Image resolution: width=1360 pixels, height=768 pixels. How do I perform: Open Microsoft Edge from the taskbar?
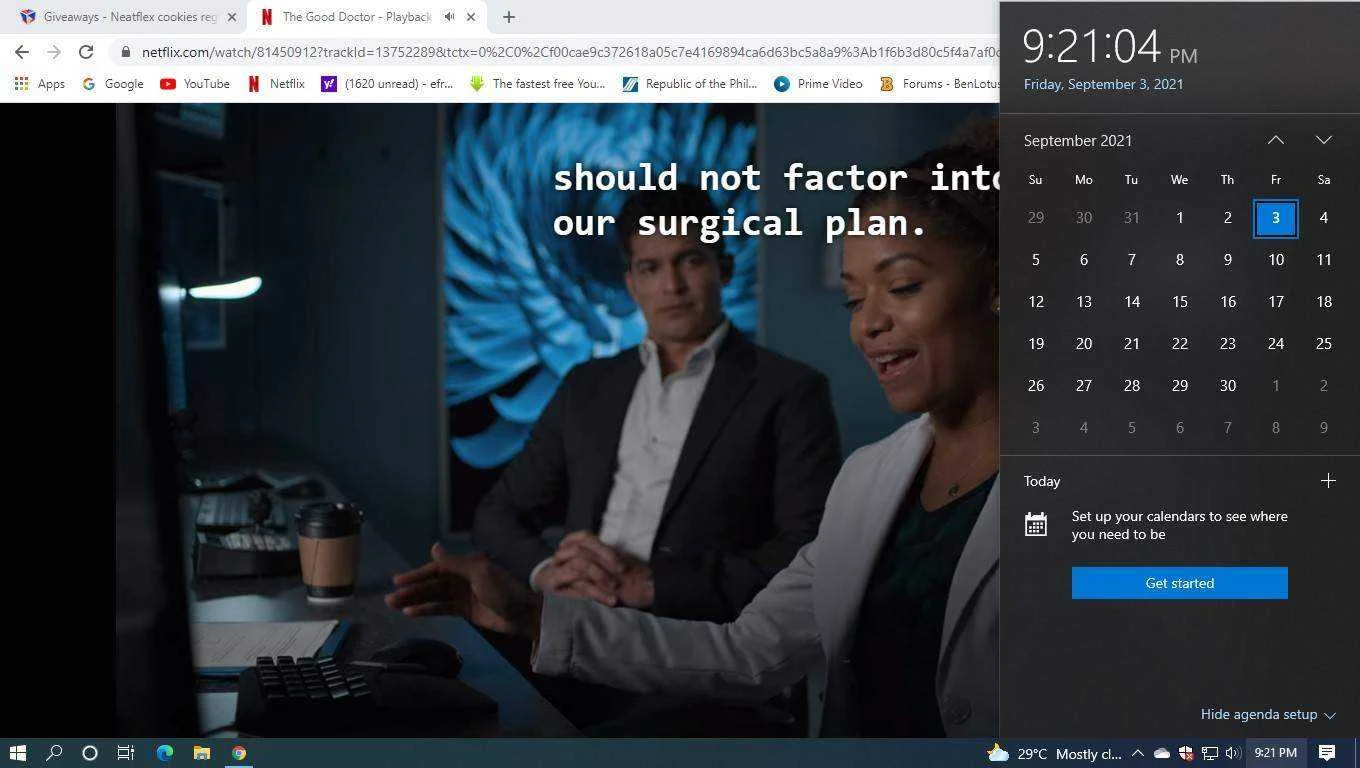pyautogui.click(x=164, y=753)
